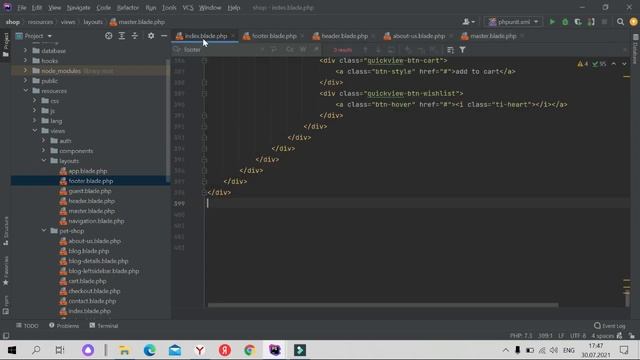Click UTF-8 encoding in status bar

pyautogui.click(x=578, y=336)
